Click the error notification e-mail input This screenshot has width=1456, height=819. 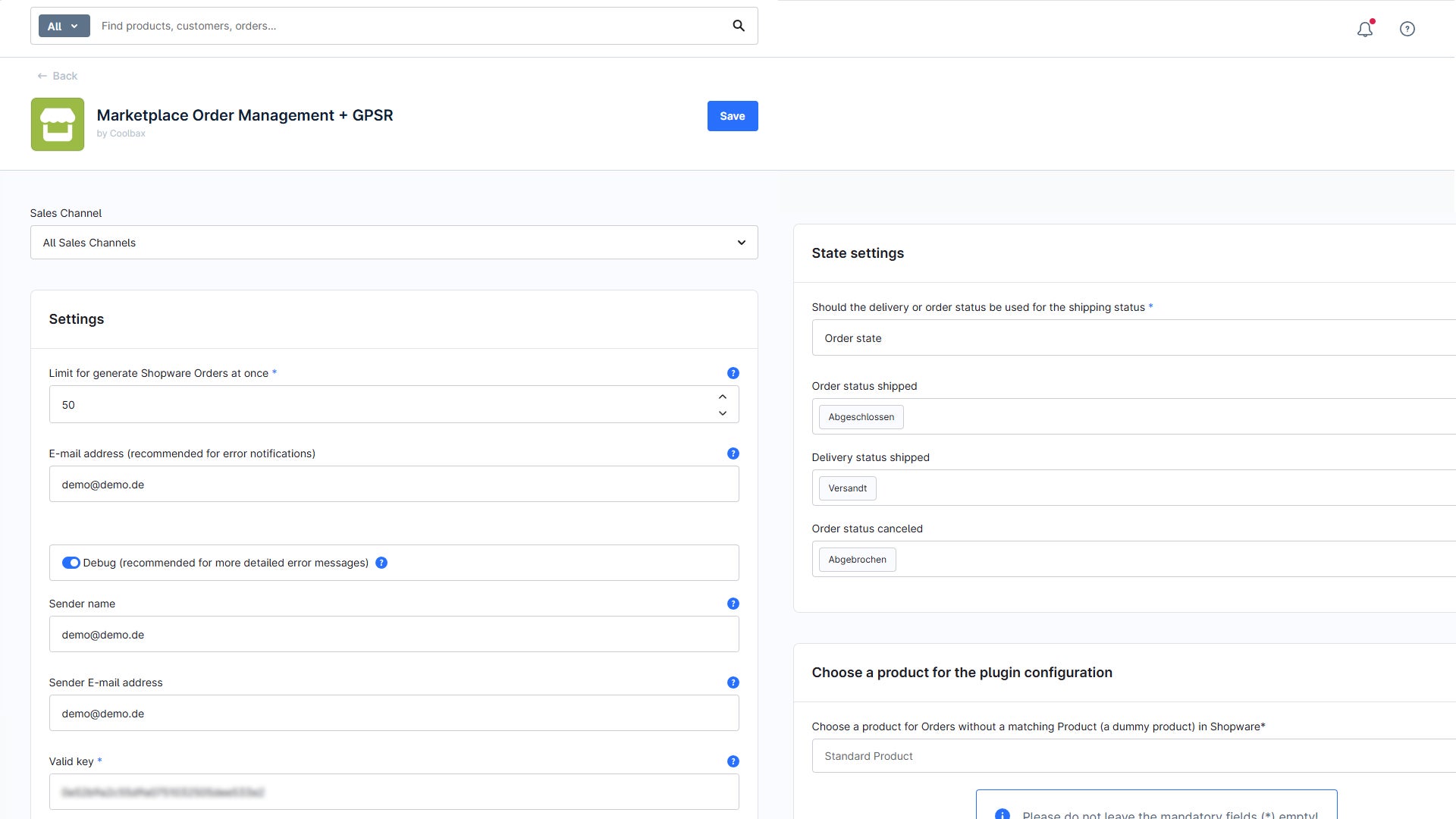coord(394,484)
